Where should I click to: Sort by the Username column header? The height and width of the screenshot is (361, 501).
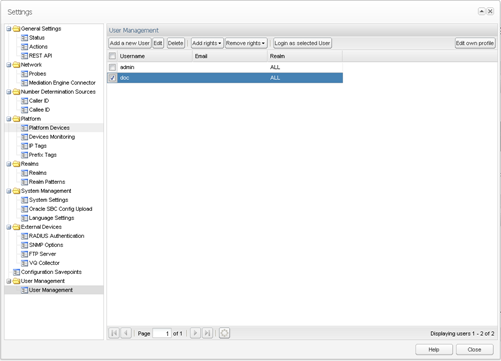coord(155,56)
